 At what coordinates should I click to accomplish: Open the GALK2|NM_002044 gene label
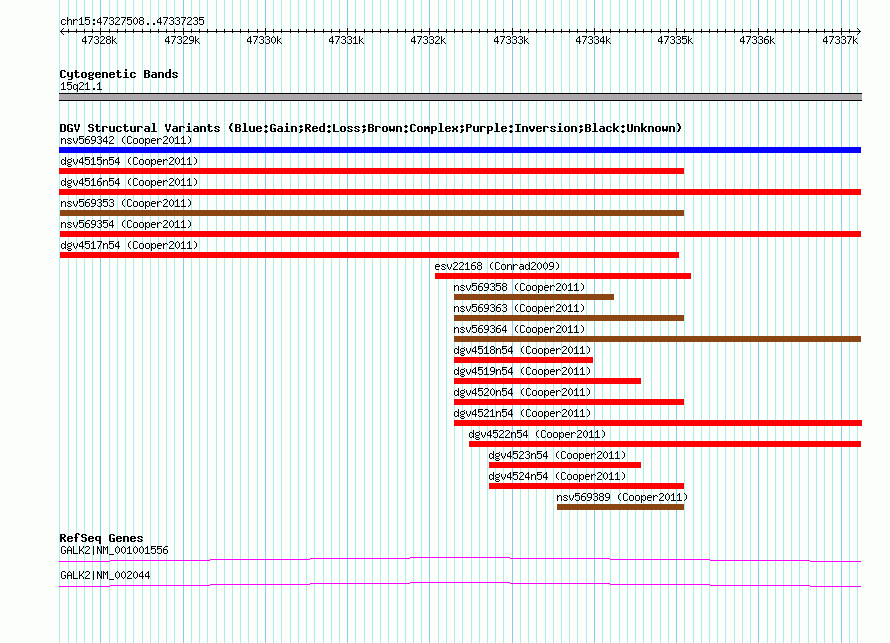[x=105, y=575]
